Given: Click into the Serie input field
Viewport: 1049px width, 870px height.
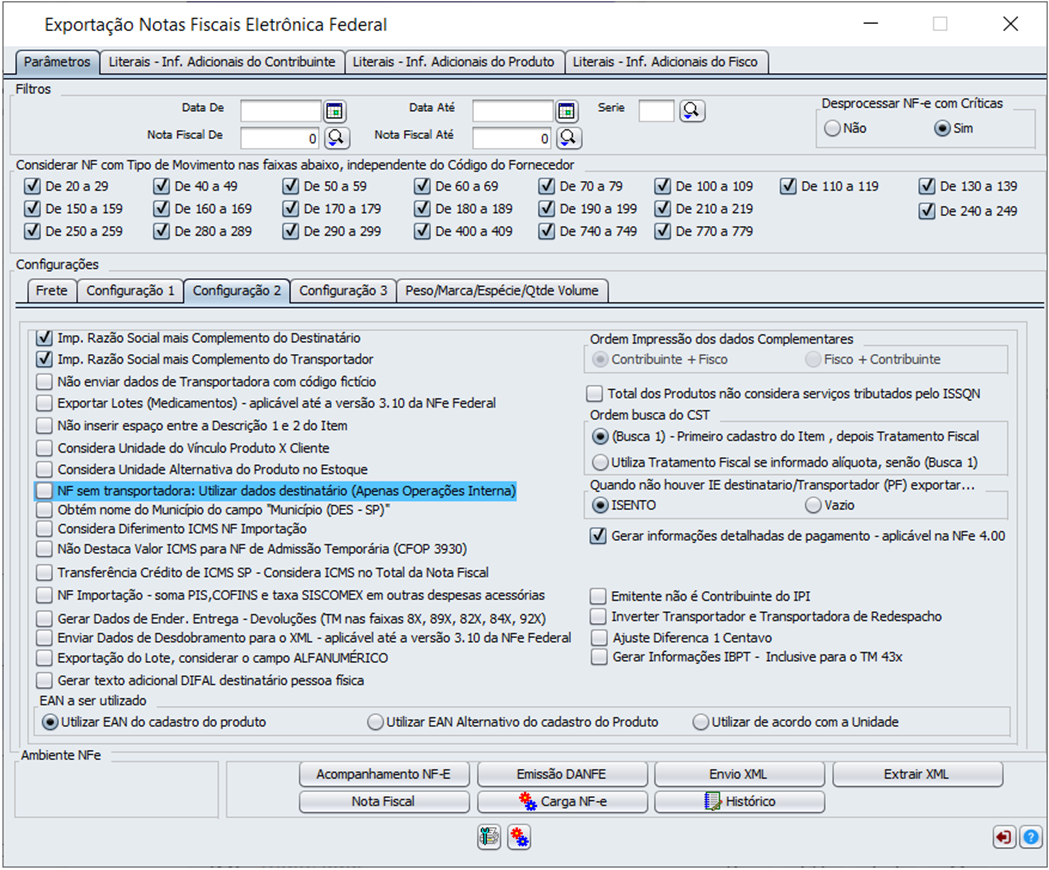Looking at the screenshot, I should 656,110.
